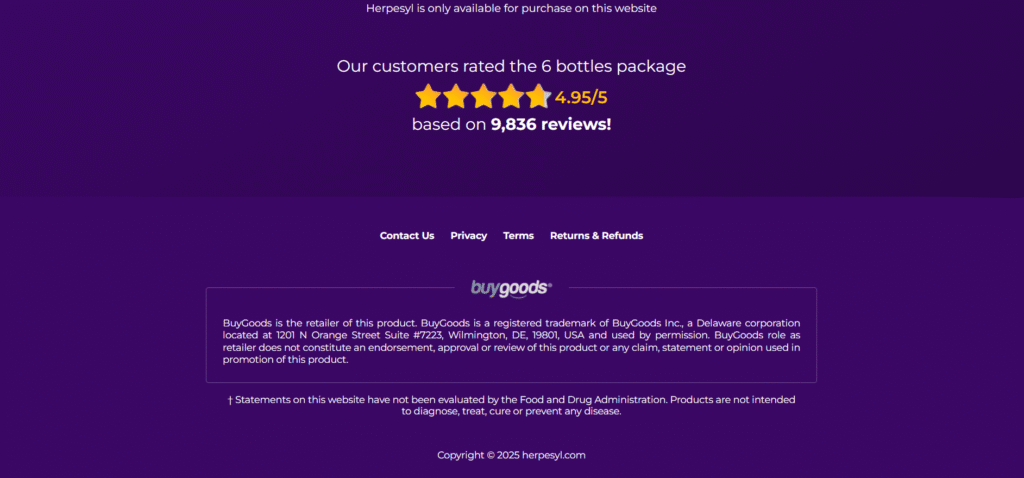
Task: Click the dagger symbol before the FDA statement
Action: click(x=230, y=400)
